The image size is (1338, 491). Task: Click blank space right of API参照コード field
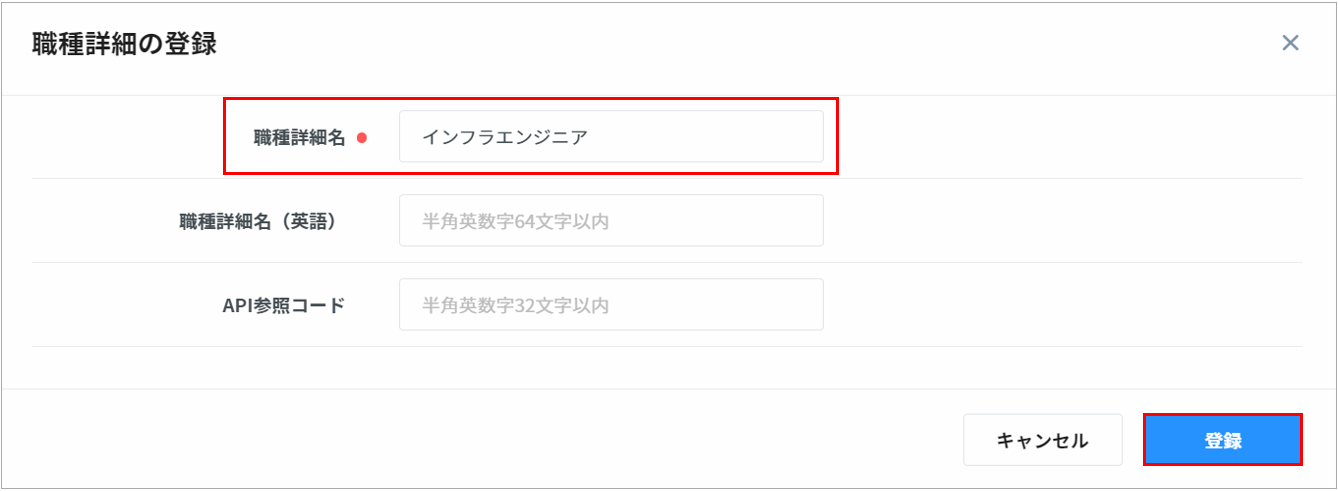1060,305
